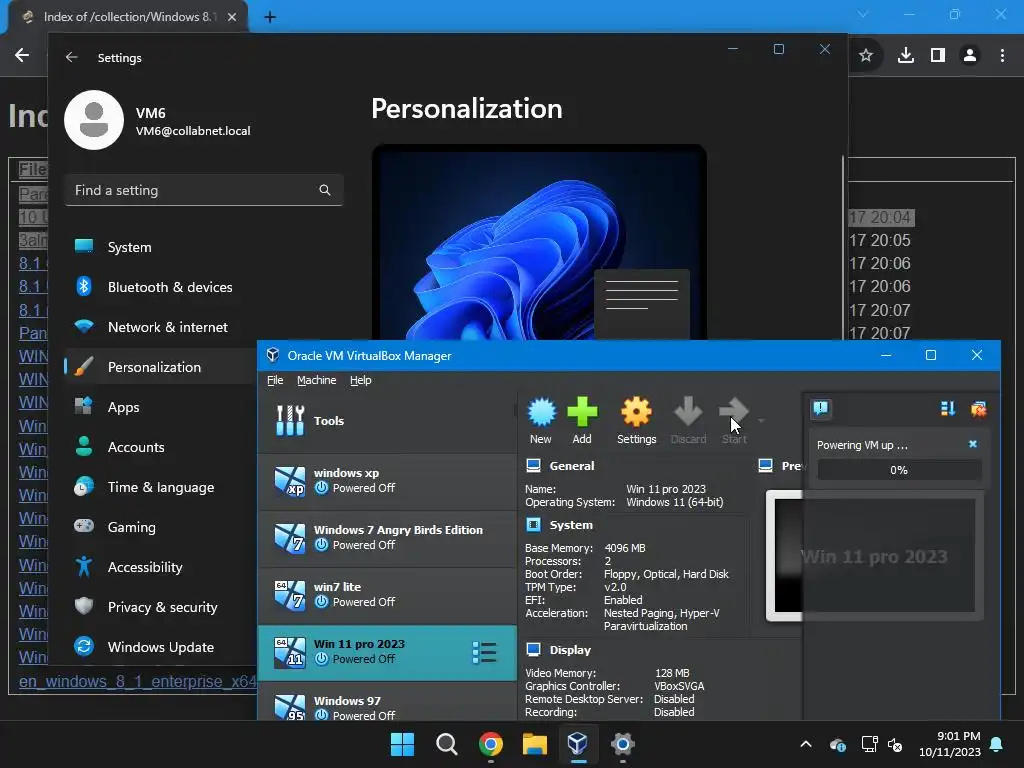Open Chrome profile avatar icon
1024x768 pixels.
tap(970, 56)
